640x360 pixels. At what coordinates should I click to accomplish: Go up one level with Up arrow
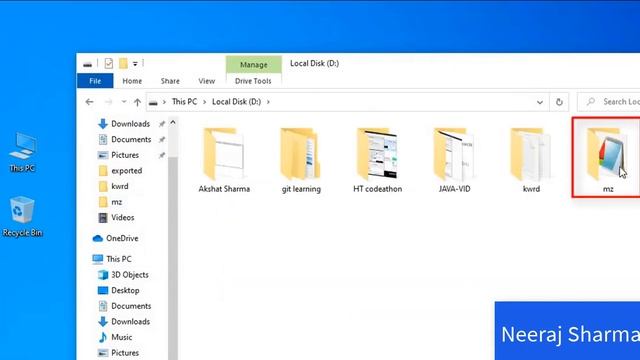pyautogui.click(x=138, y=102)
